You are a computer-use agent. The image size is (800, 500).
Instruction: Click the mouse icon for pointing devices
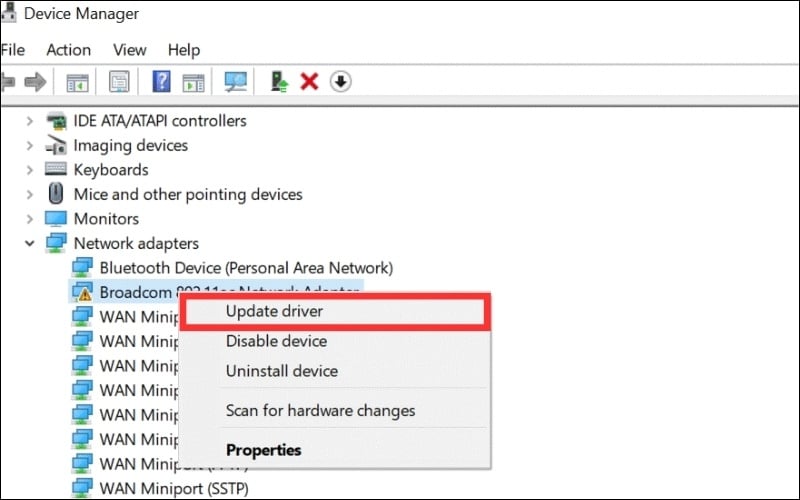pos(56,194)
